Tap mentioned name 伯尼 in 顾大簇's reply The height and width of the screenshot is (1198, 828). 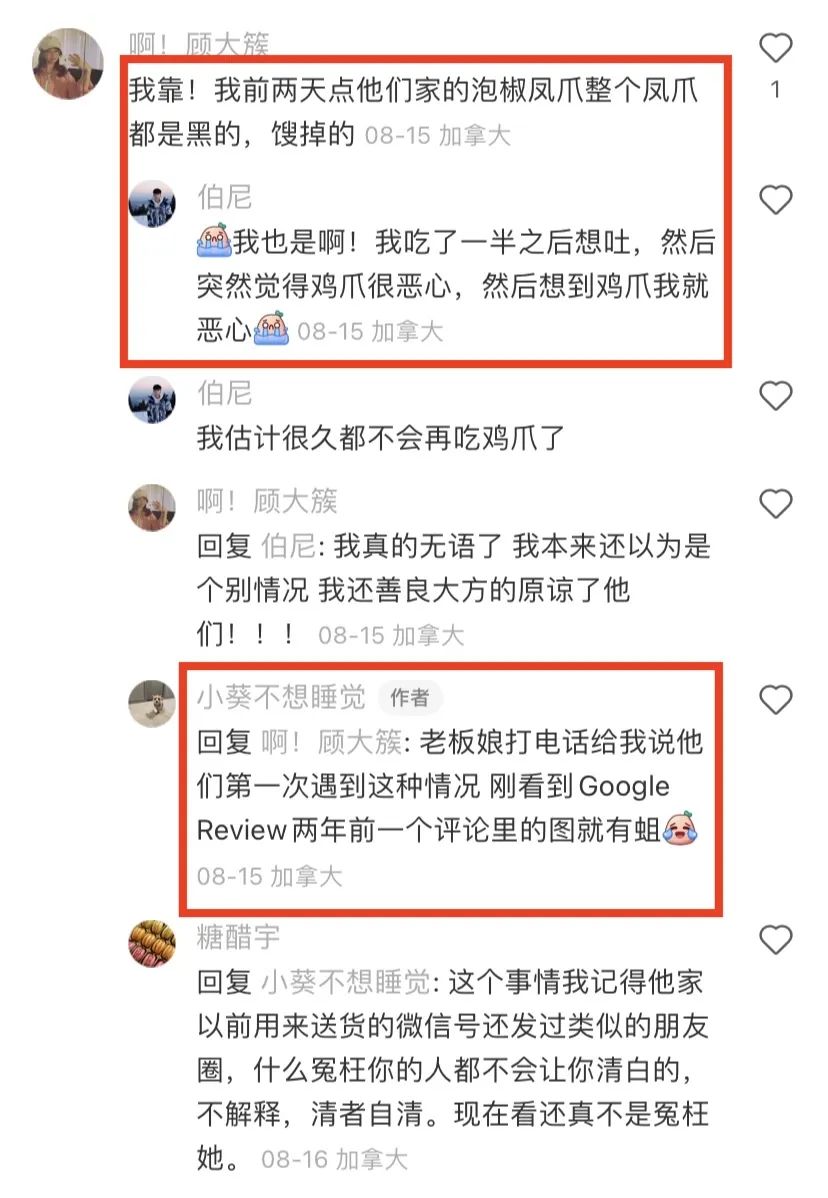[x=289, y=546]
